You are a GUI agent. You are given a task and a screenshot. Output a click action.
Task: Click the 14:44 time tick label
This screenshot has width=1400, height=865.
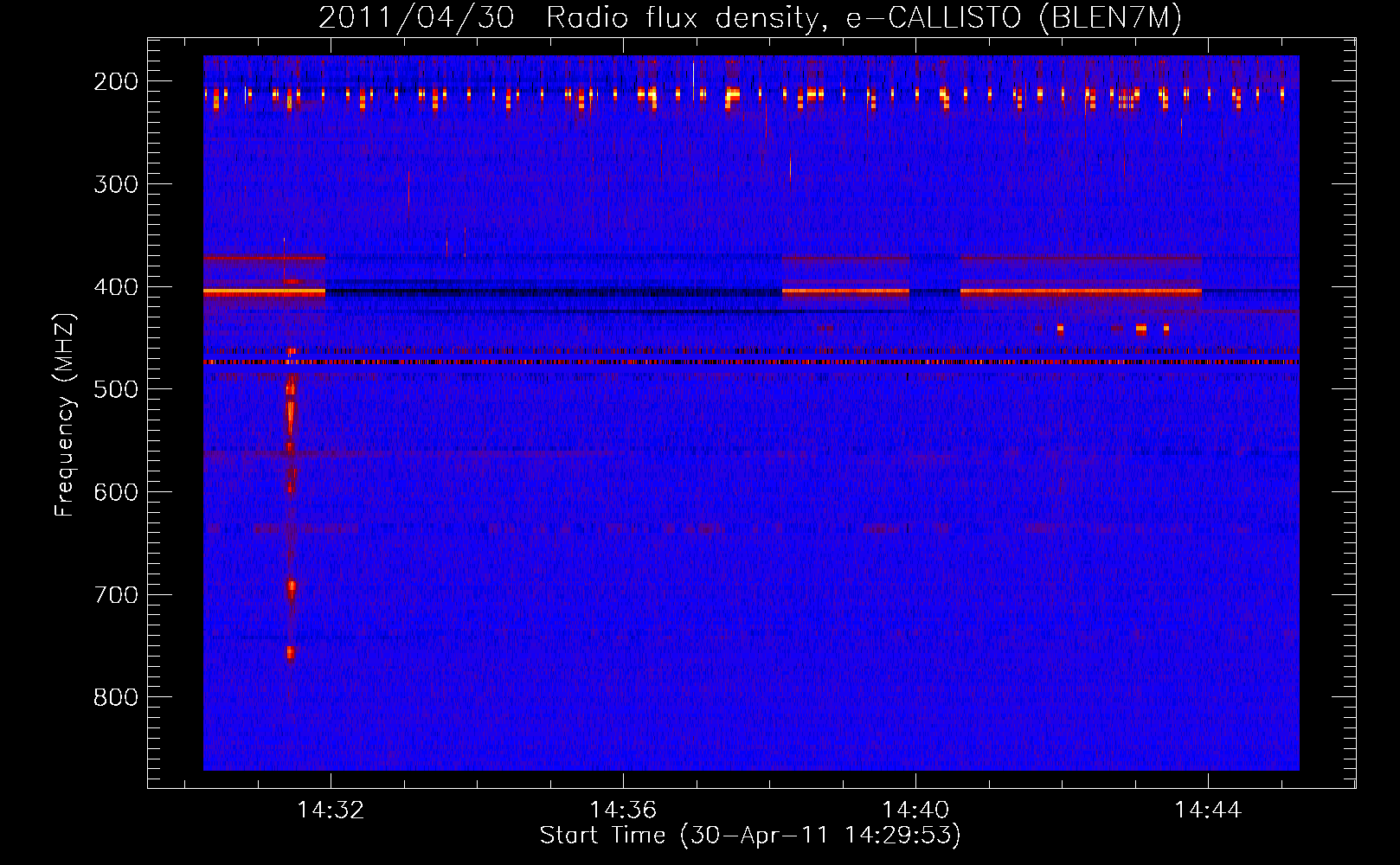[1208, 810]
